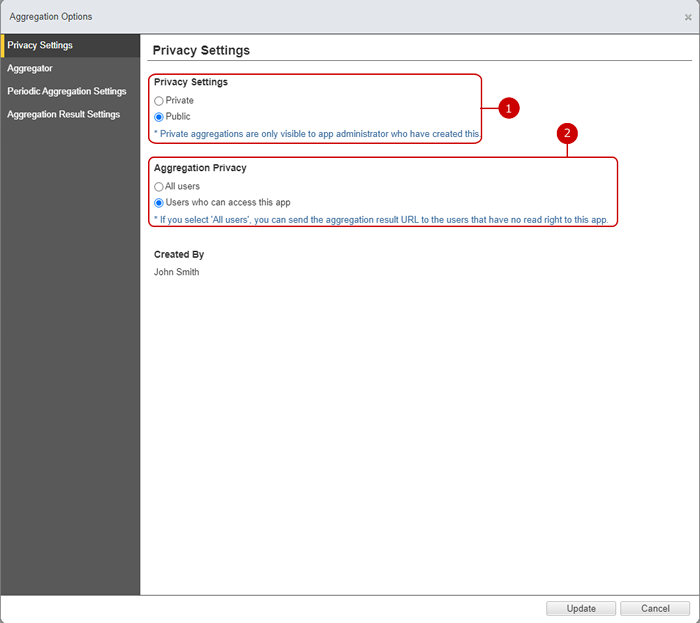Click the Aggregation Privacy group heading
The width and height of the screenshot is (700, 623).
pyautogui.click(x=200, y=168)
